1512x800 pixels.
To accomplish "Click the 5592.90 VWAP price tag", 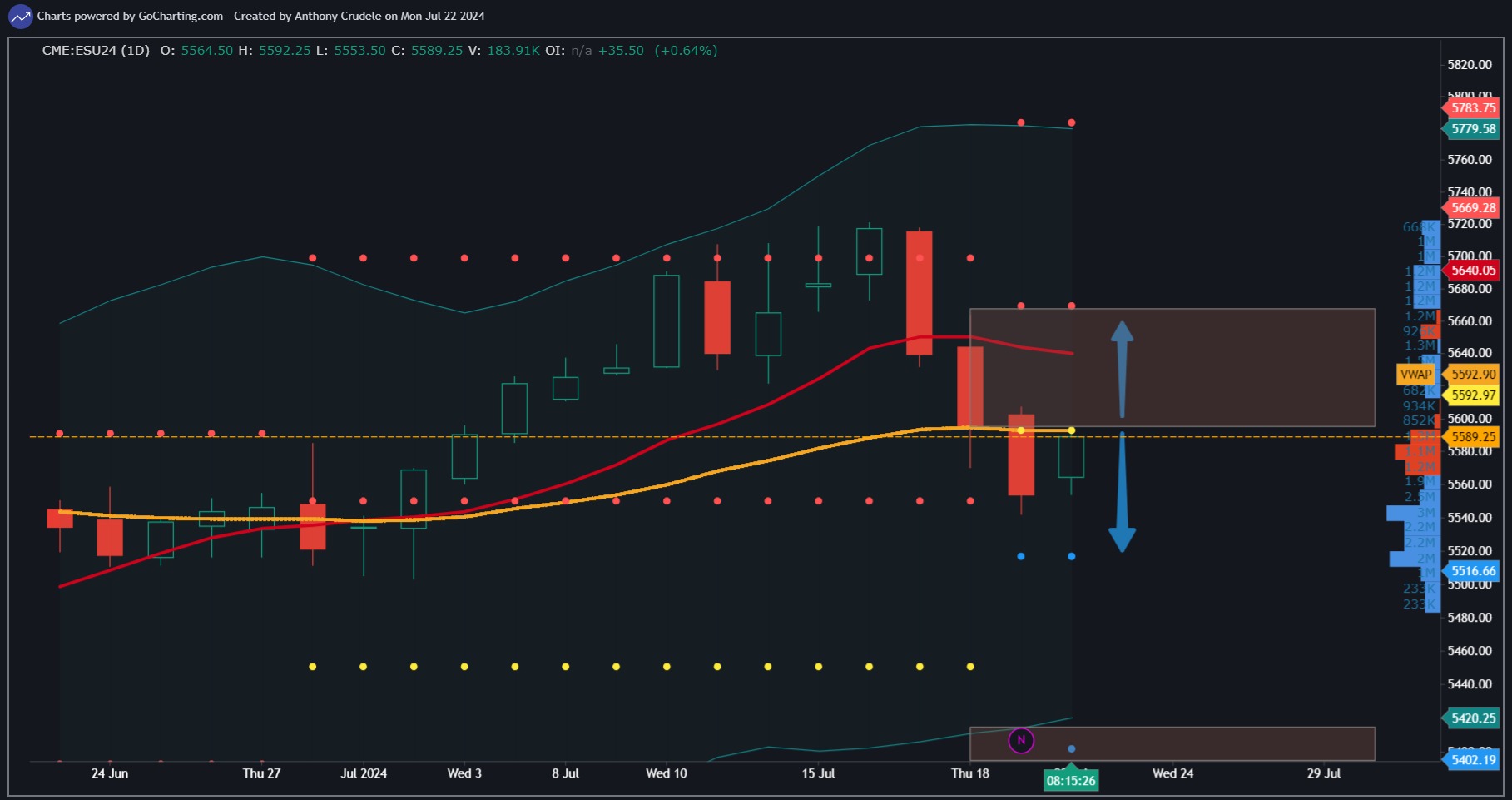I will pos(1470,375).
